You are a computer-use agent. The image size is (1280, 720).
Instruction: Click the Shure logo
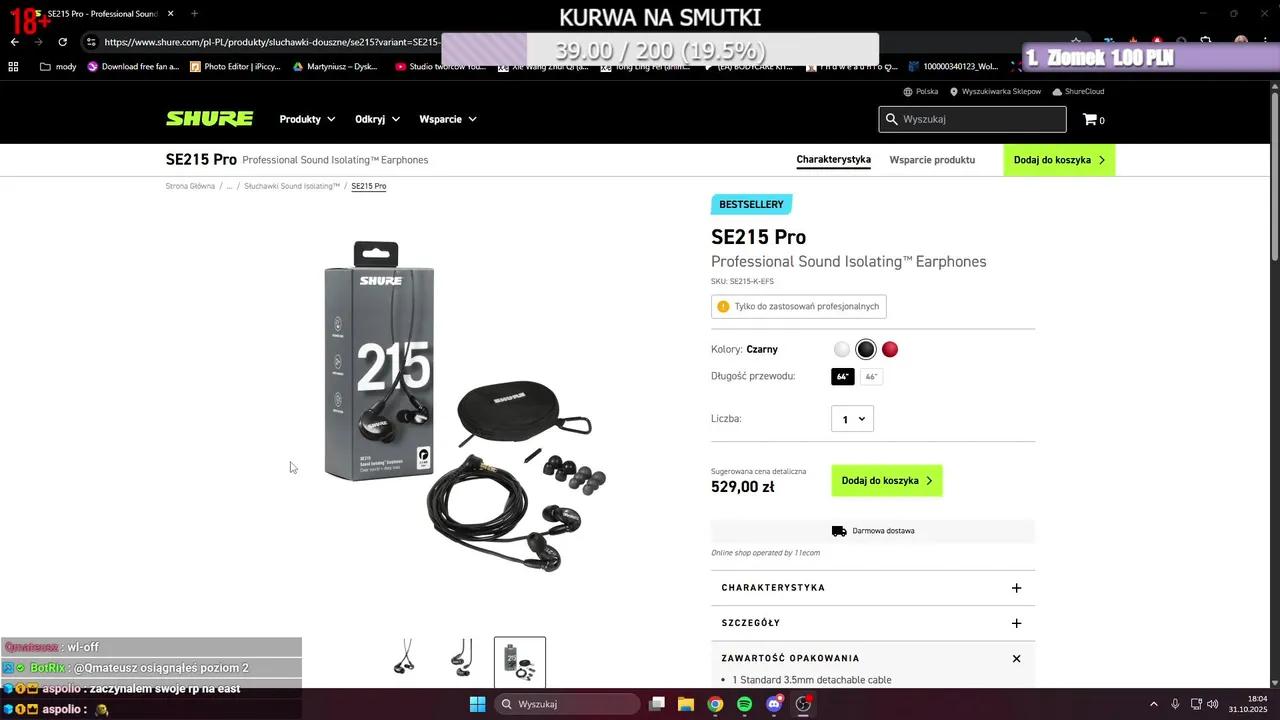click(x=209, y=119)
